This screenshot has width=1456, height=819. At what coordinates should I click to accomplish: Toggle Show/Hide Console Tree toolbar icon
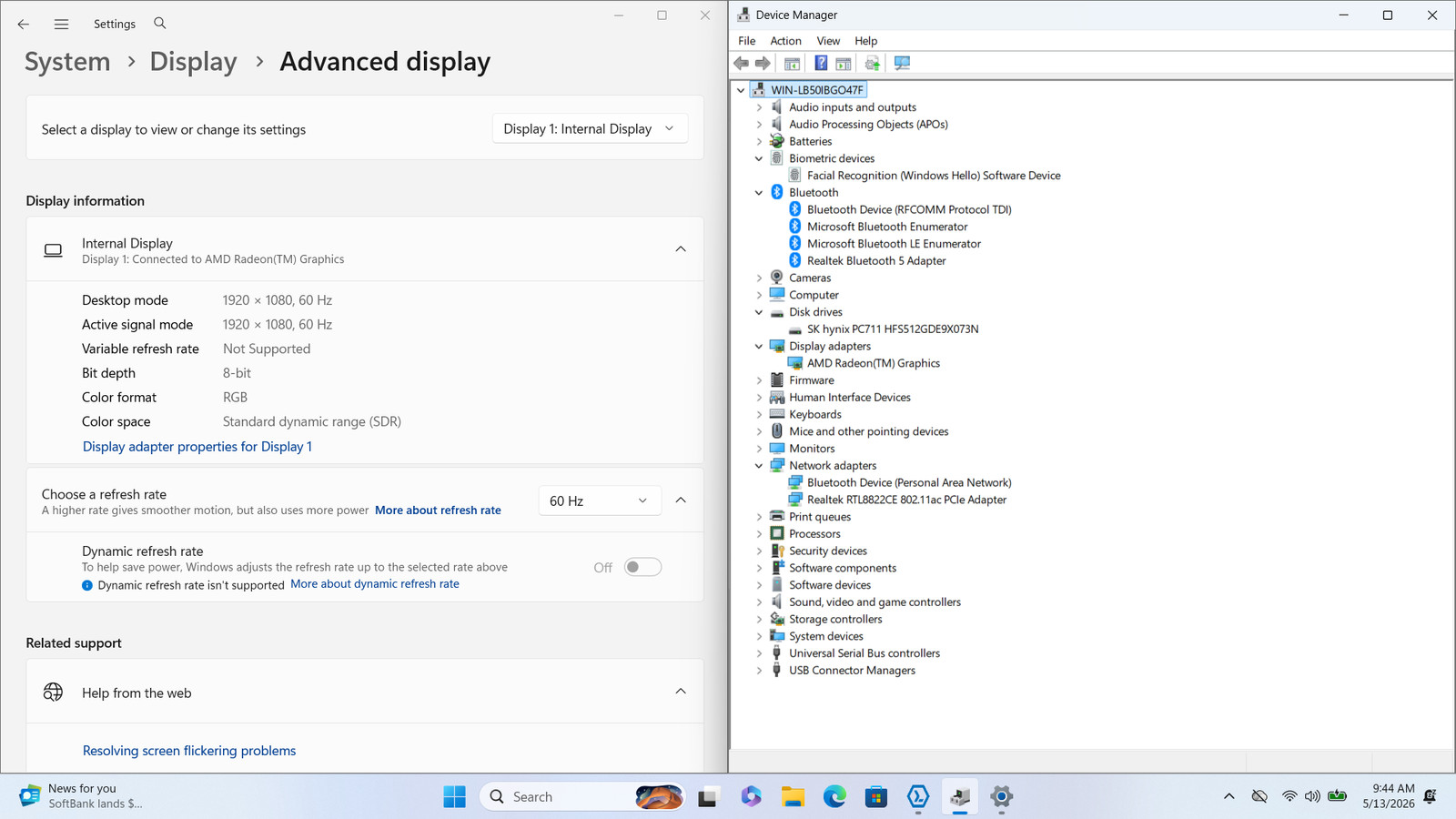(x=792, y=63)
